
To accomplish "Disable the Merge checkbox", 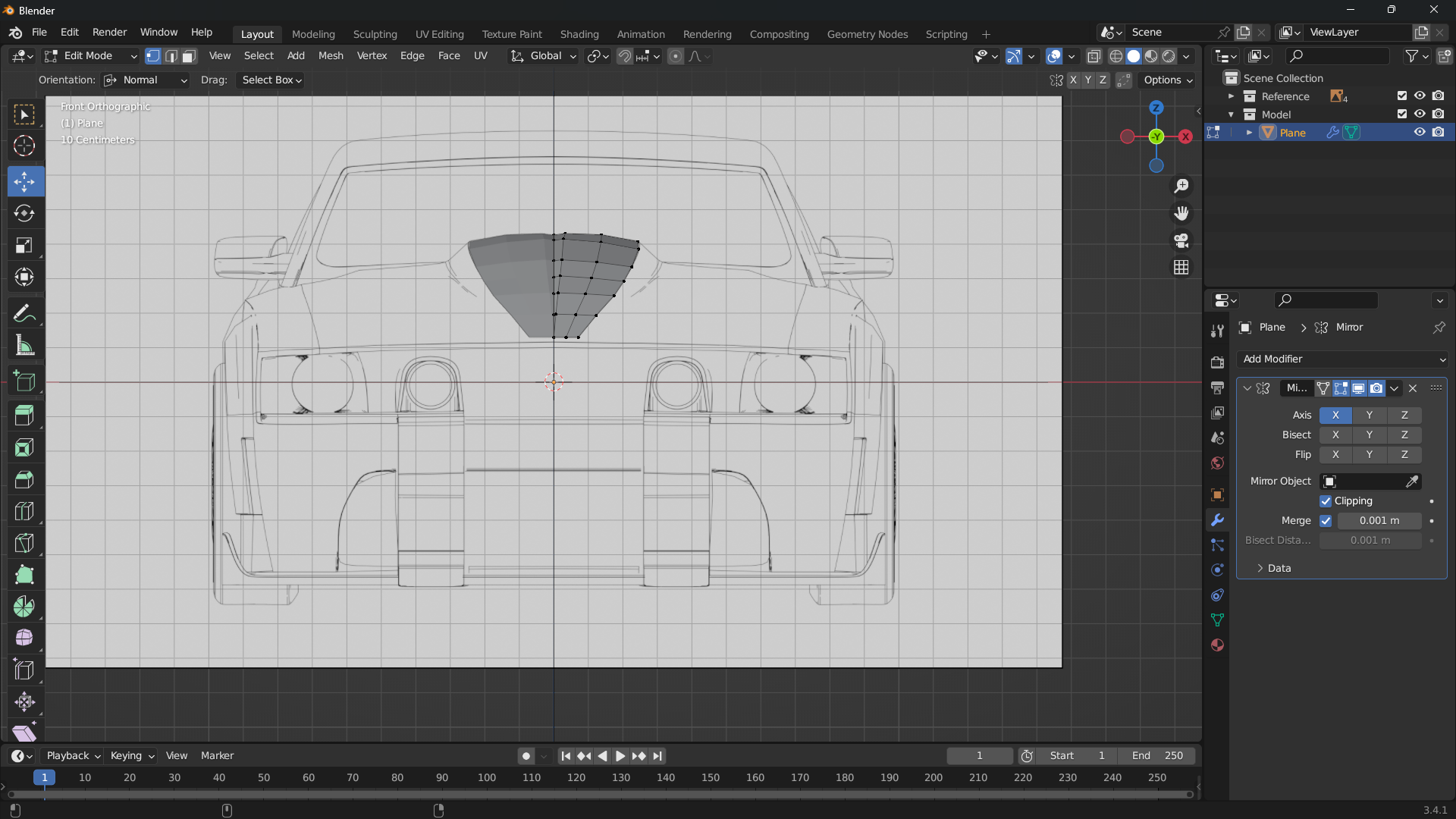I will (1326, 521).
